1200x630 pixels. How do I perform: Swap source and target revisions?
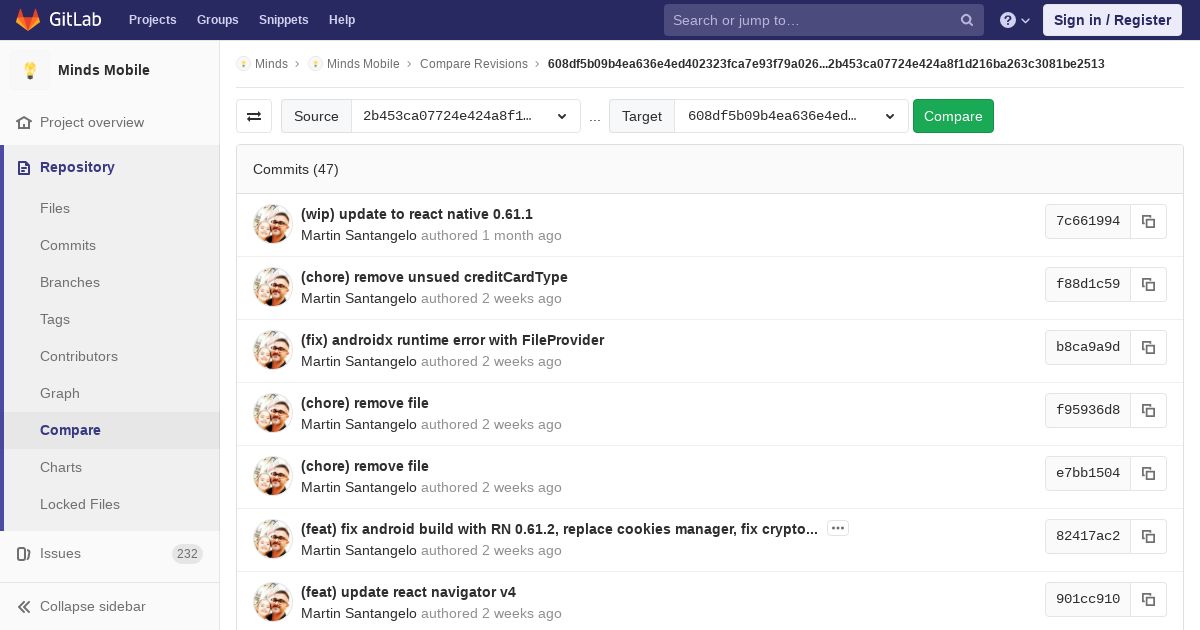(254, 116)
